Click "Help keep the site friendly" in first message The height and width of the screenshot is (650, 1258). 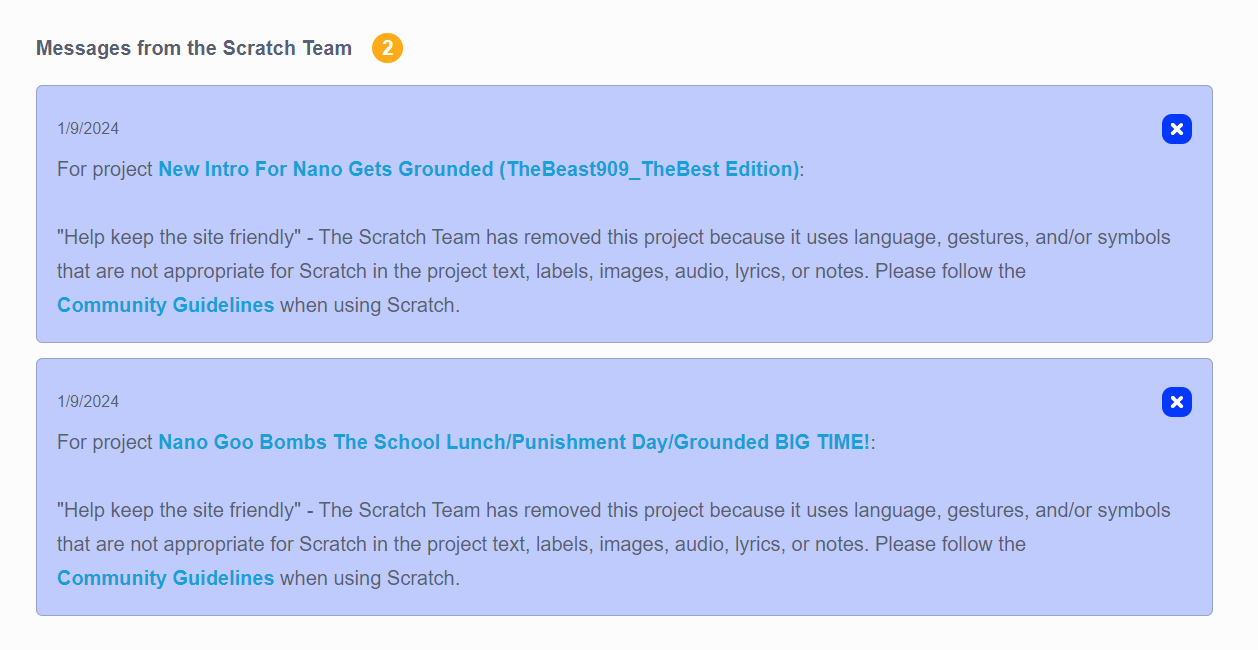(x=178, y=237)
